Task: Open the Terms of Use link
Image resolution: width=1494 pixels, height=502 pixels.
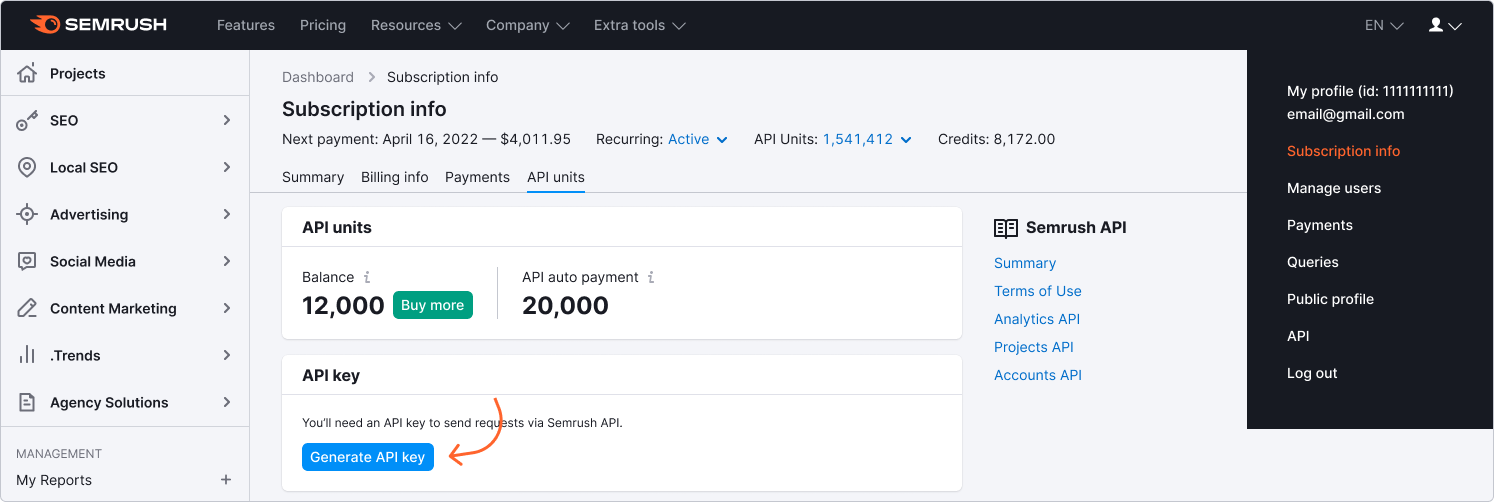Action: point(1038,291)
